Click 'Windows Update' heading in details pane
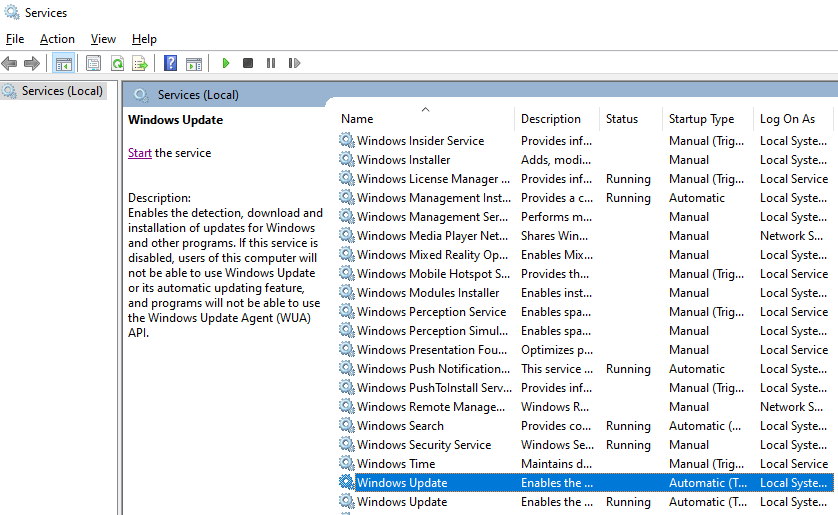Viewport: 838px width, 515px height. pyautogui.click(x=175, y=120)
